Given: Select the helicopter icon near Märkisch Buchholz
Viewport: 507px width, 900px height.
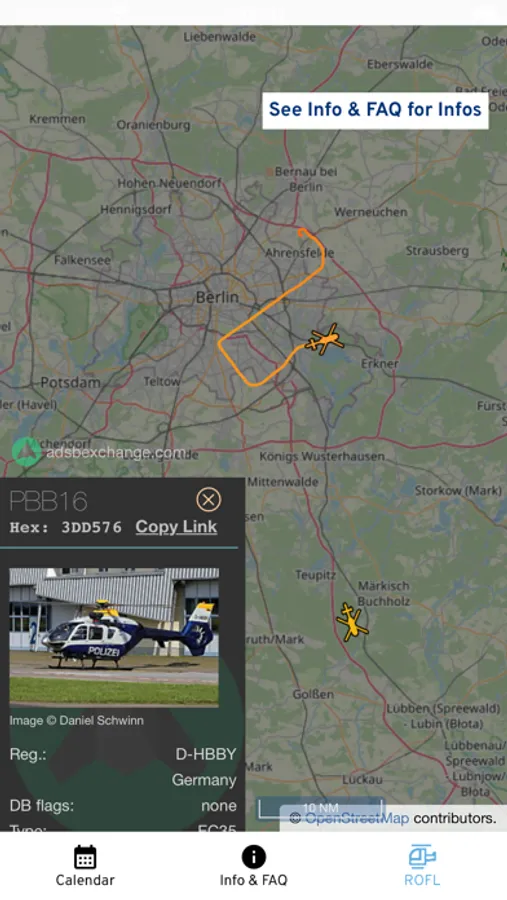Looking at the screenshot, I should [x=352, y=621].
